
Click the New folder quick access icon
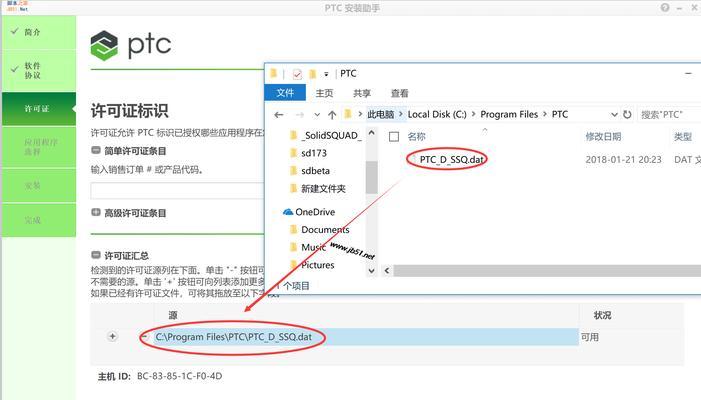tap(313, 74)
